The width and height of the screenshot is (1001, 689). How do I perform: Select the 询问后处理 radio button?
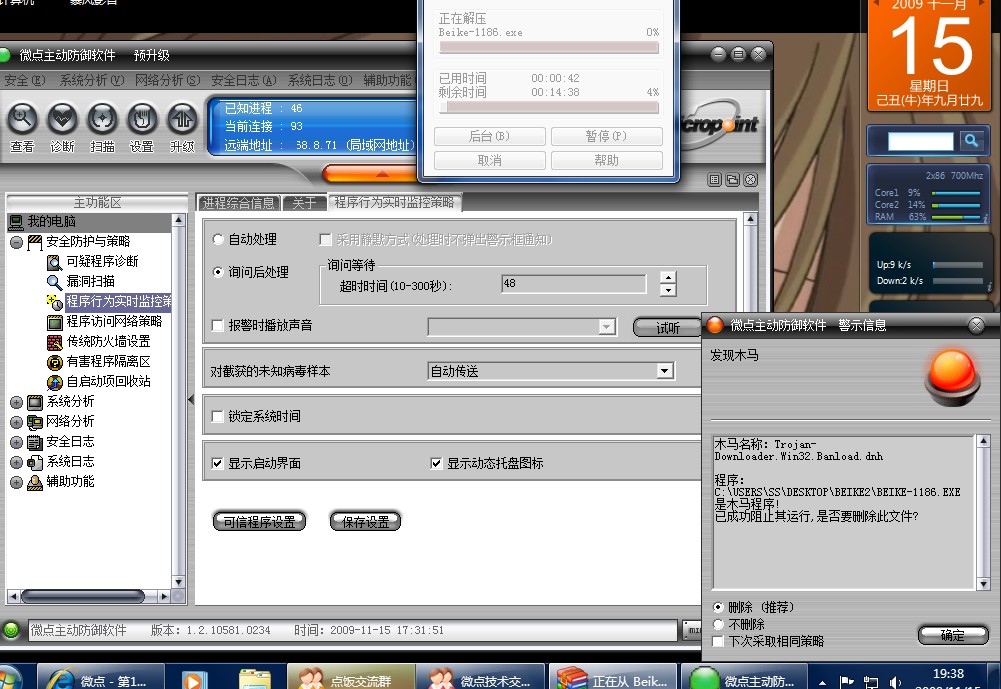point(218,272)
